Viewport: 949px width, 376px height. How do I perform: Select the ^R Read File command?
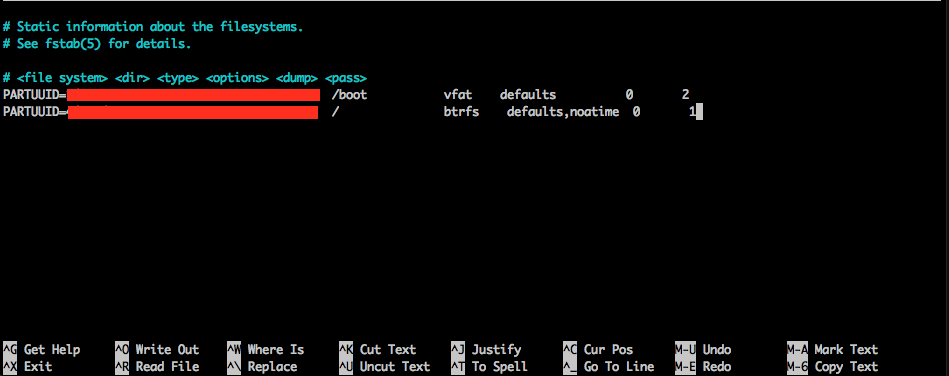(157, 366)
